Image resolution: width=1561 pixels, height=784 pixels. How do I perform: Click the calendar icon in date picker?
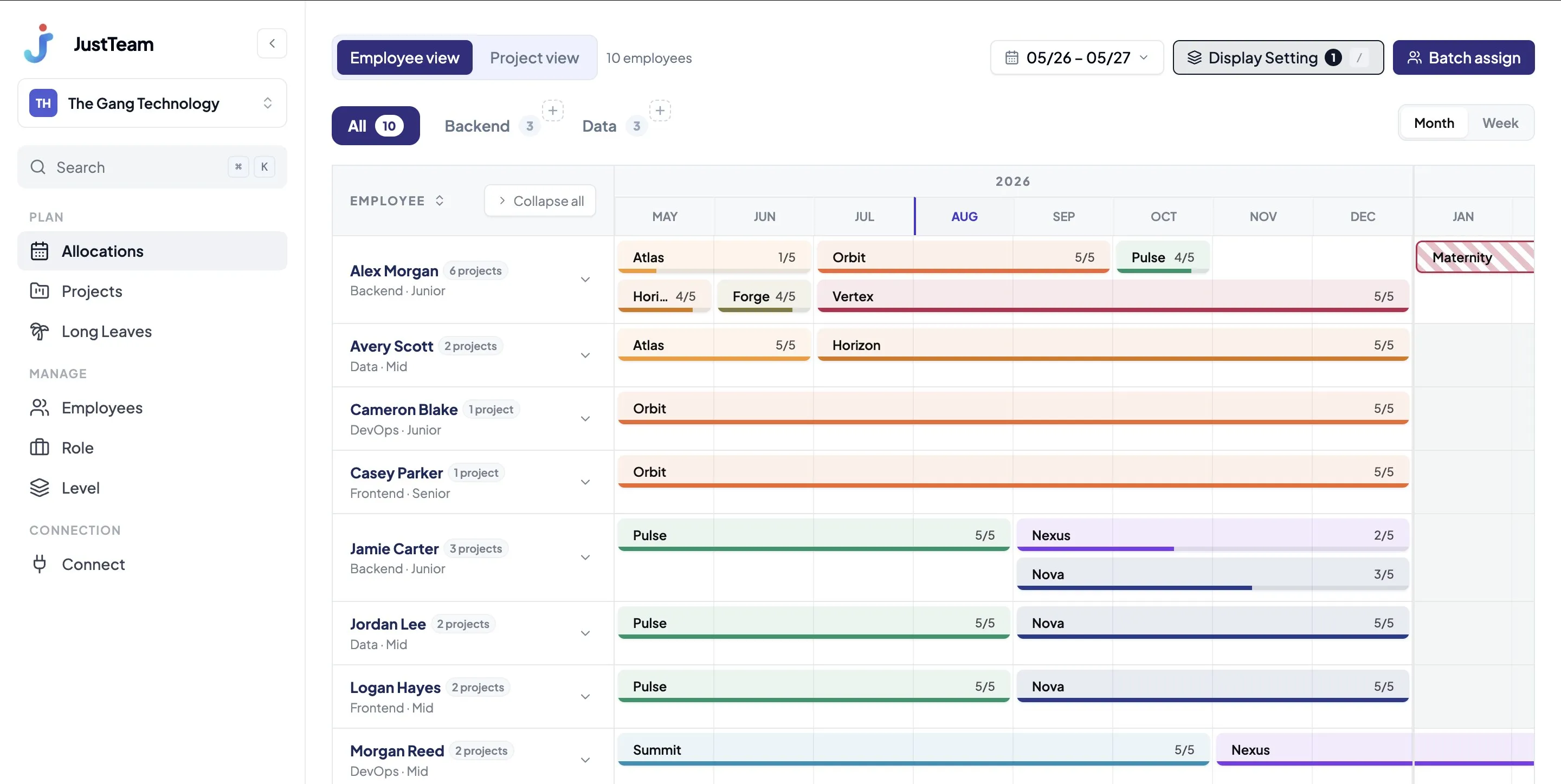click(1011, 57)
